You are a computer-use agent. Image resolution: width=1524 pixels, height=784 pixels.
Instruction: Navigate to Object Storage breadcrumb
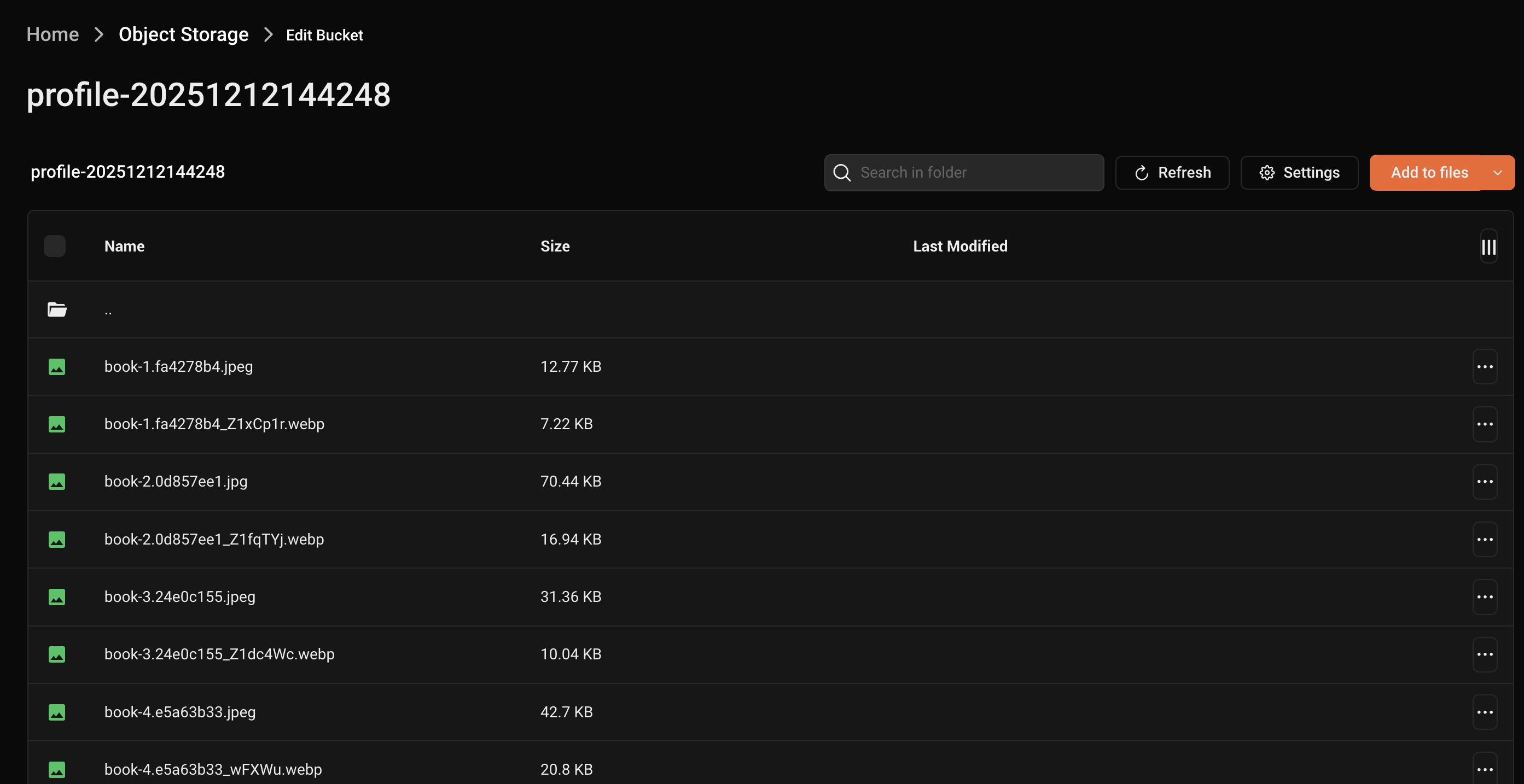(183, 35)
